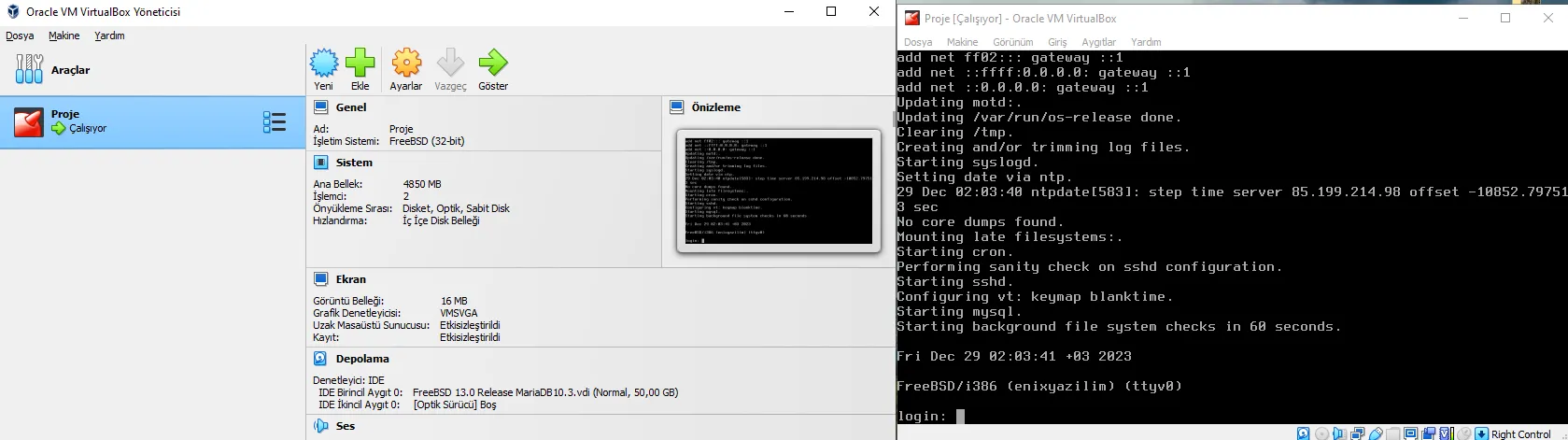Click '4850 MB' Ana Bellek value
Image resolution: width=1568 pixels, height=440 pixels.
[422, 184]
